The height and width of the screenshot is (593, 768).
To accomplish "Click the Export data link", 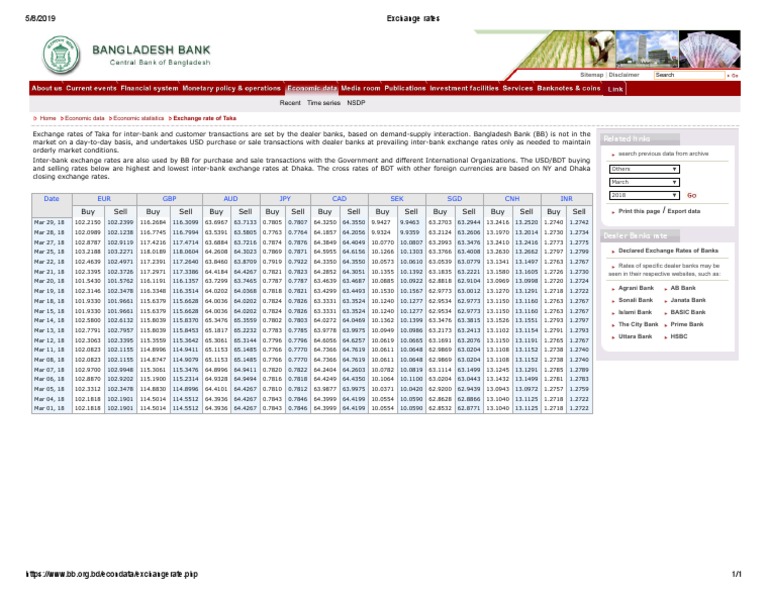I will click(x=684, y=211).
